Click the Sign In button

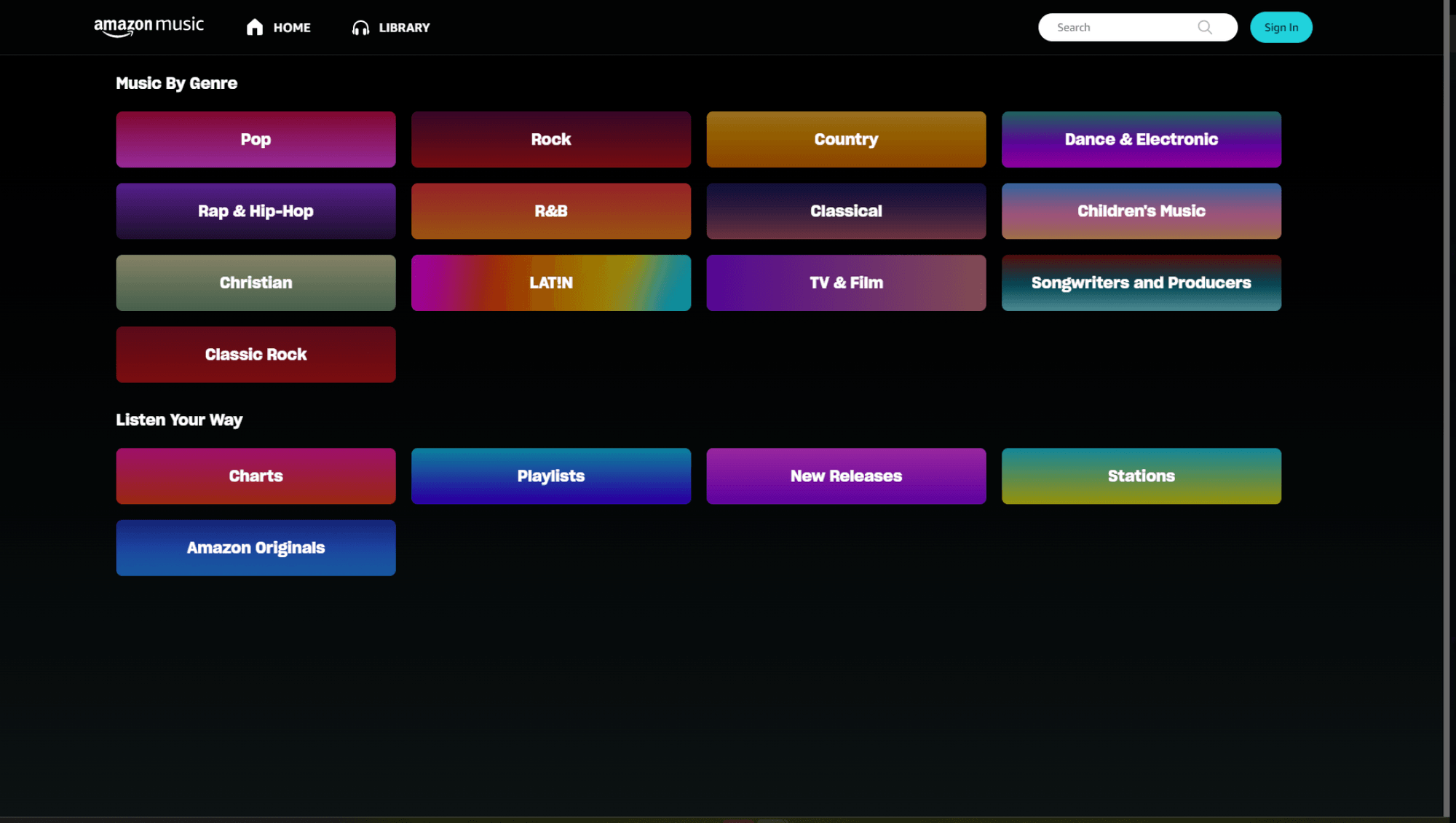1281,27
